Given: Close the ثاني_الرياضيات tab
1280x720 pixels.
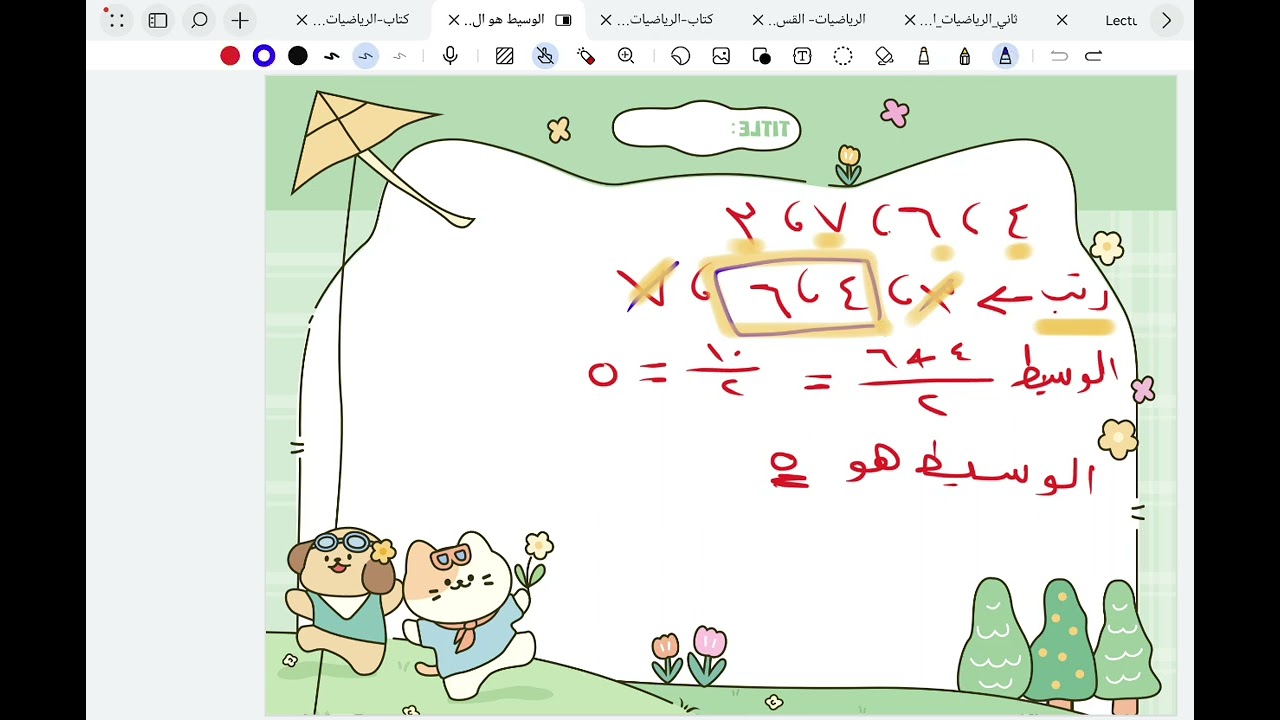Looking at the screenshot, I should [x=910, y=20].
